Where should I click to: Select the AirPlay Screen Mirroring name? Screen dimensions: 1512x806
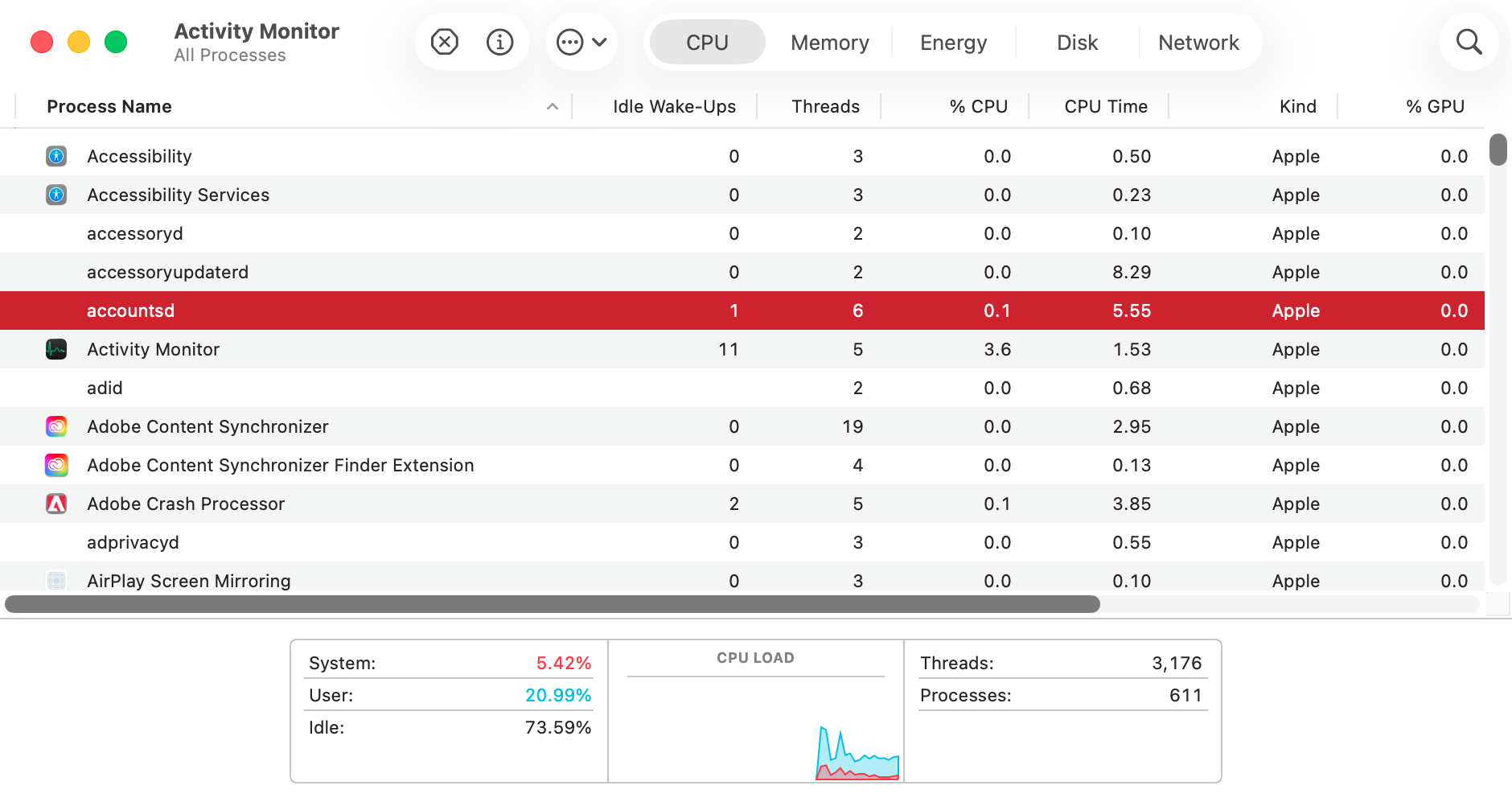(188, 581)
